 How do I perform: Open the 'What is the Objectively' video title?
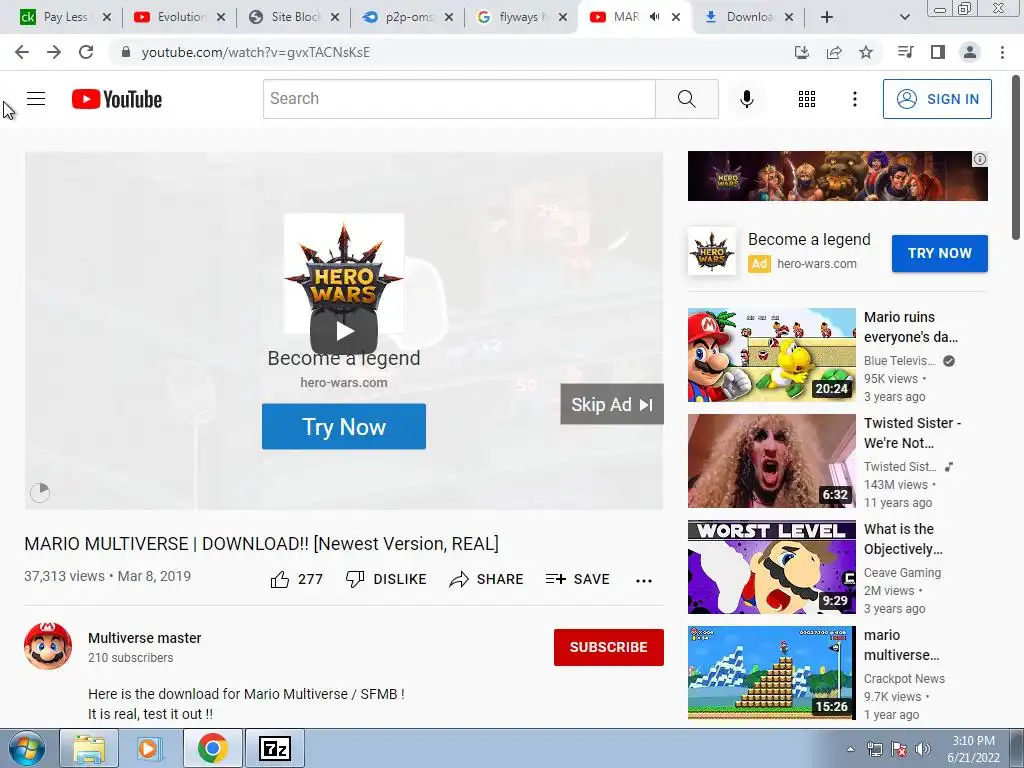903,539
